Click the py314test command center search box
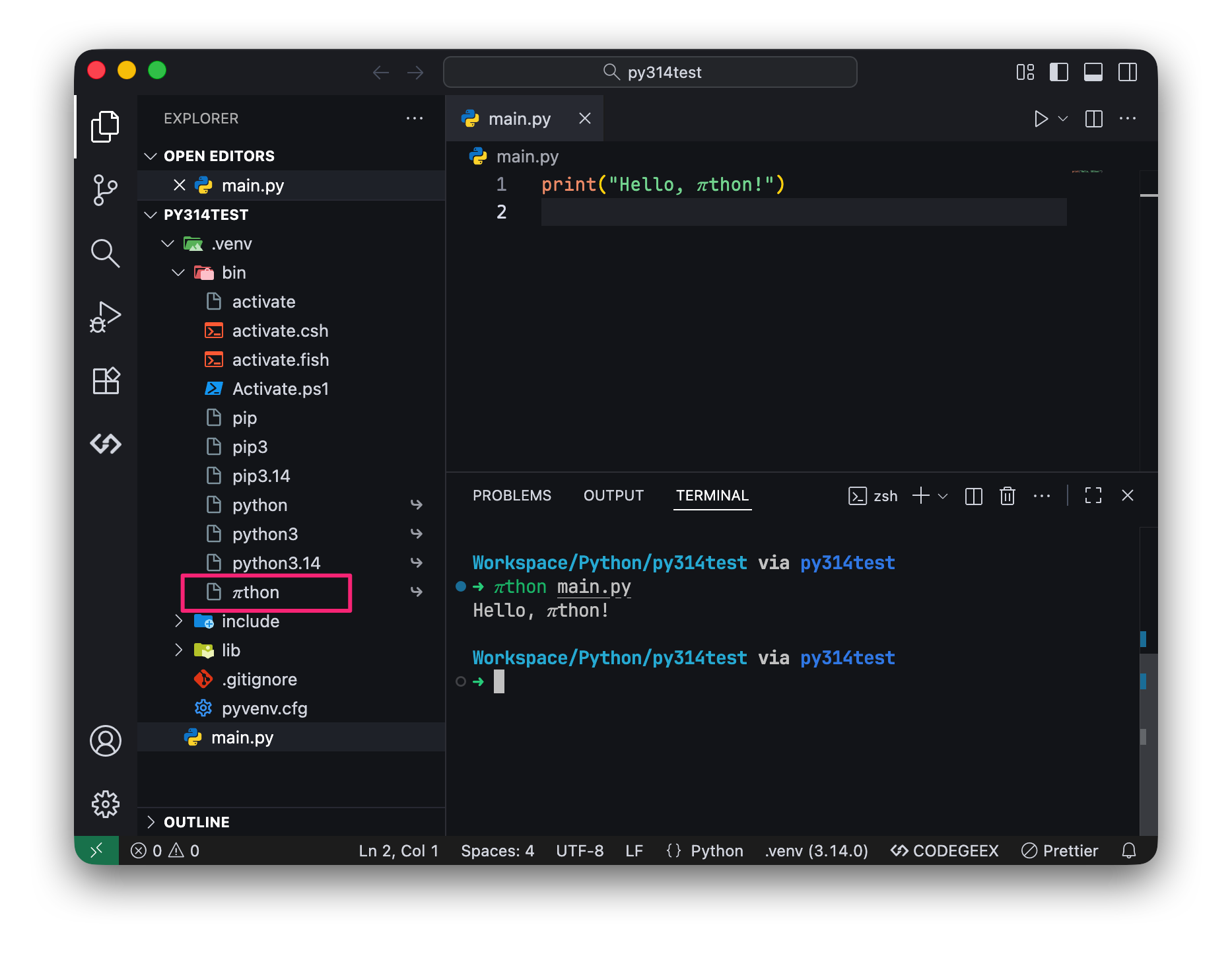This screenshot has width=1232, height=964. (x=650, y=72)
